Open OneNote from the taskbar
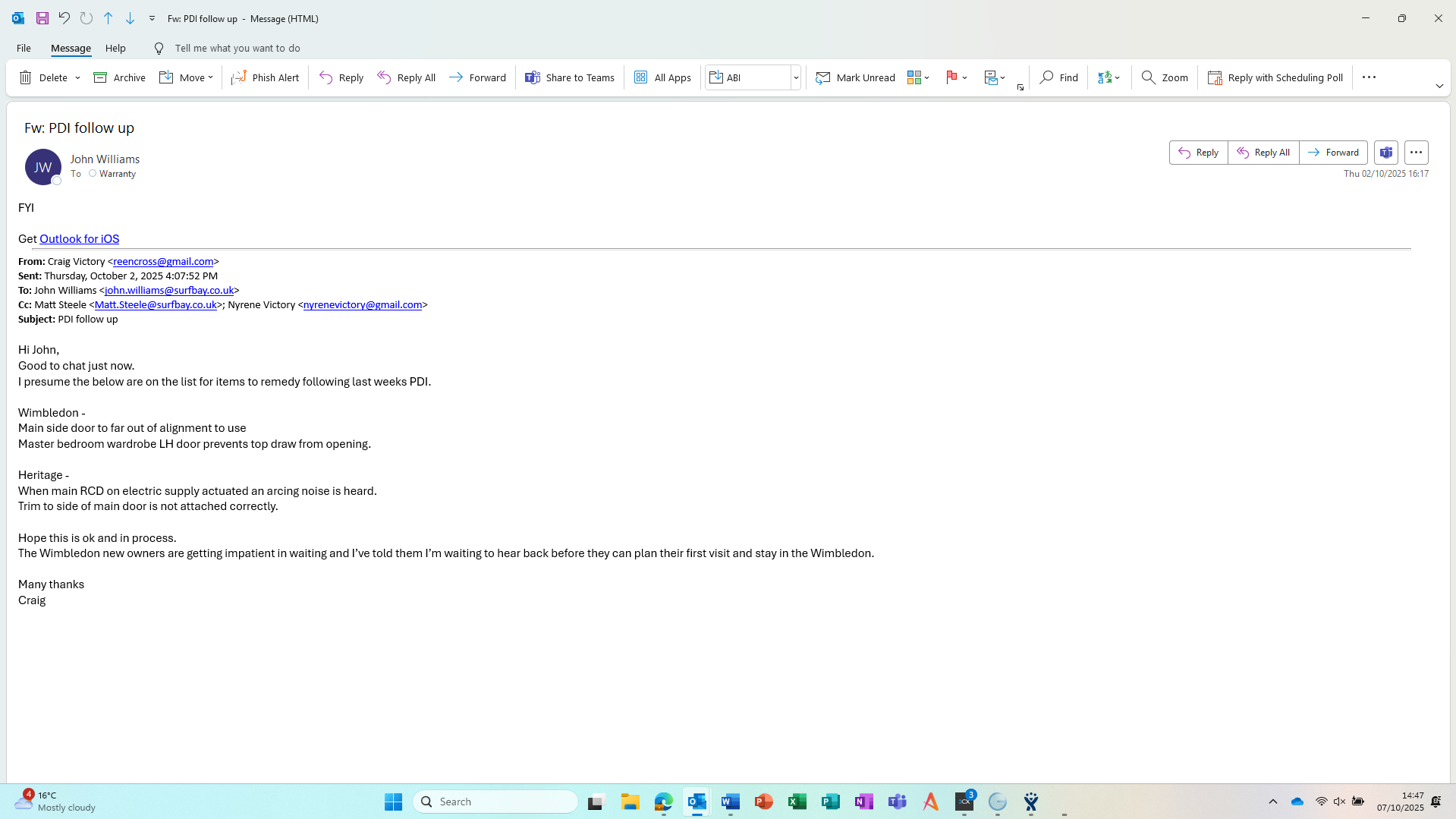This screenshot has width=1456, height=819. click(x=864, y=802)
